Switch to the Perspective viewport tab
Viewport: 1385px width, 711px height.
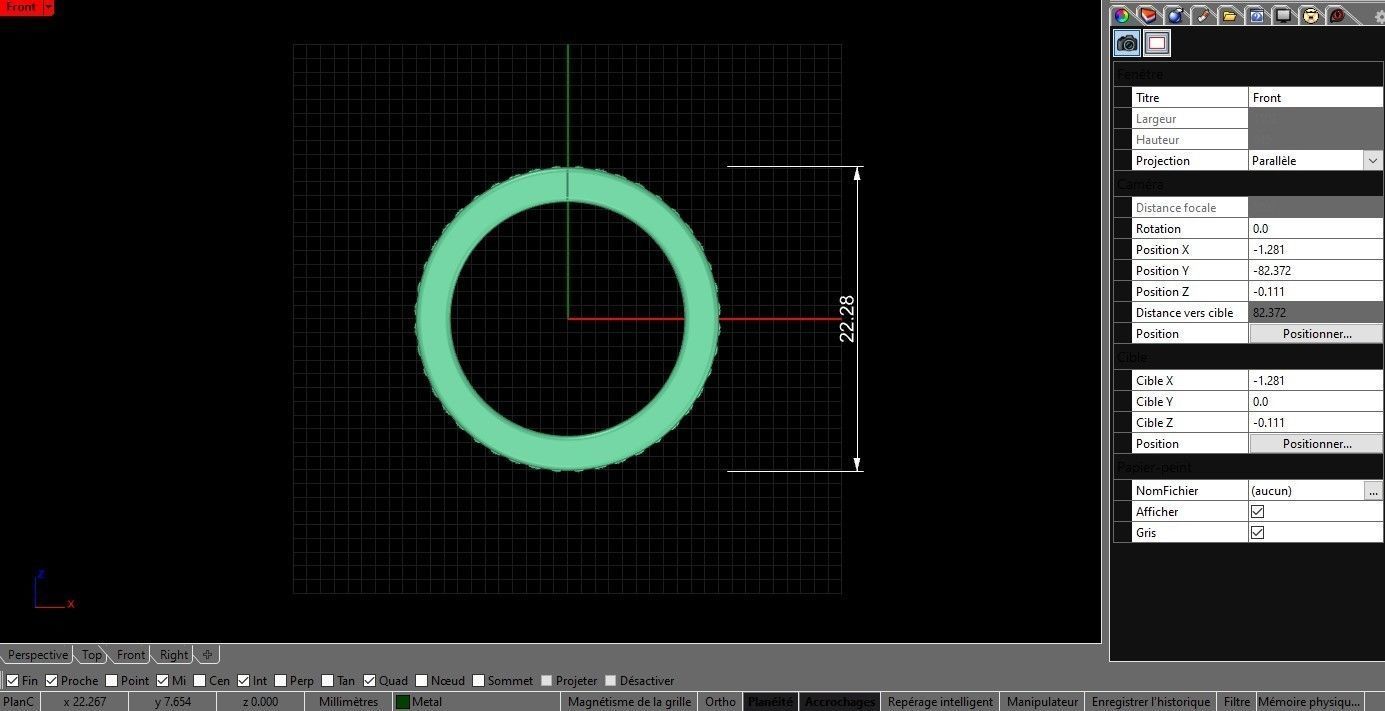tap(37, 655)
